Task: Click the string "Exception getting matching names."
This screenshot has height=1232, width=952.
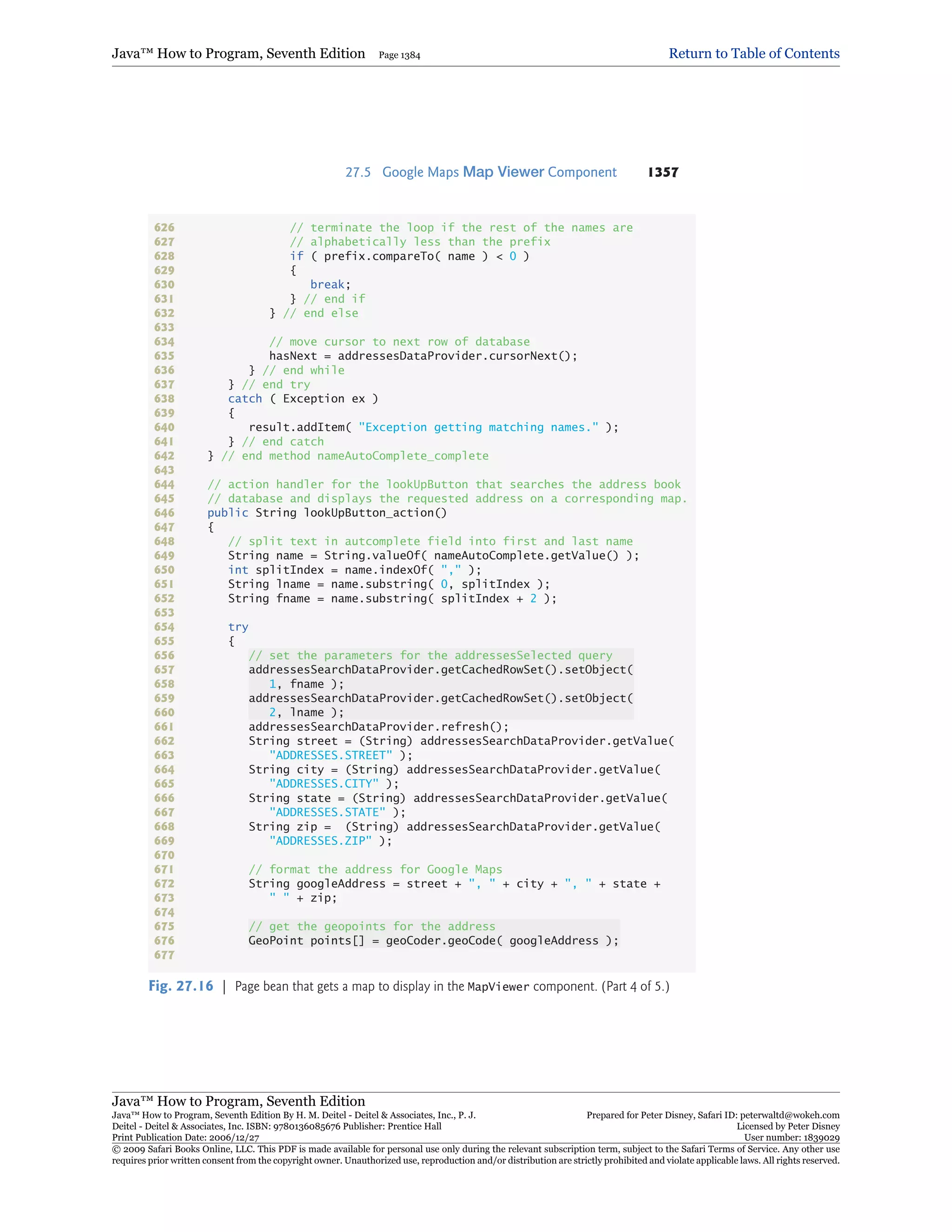Action: point(478,427)
